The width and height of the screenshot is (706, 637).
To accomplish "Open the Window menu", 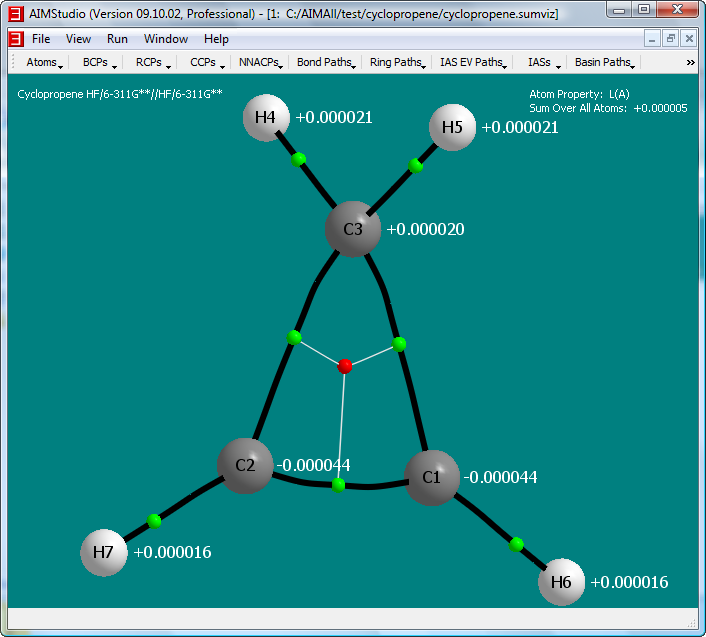I will [165, 39].
